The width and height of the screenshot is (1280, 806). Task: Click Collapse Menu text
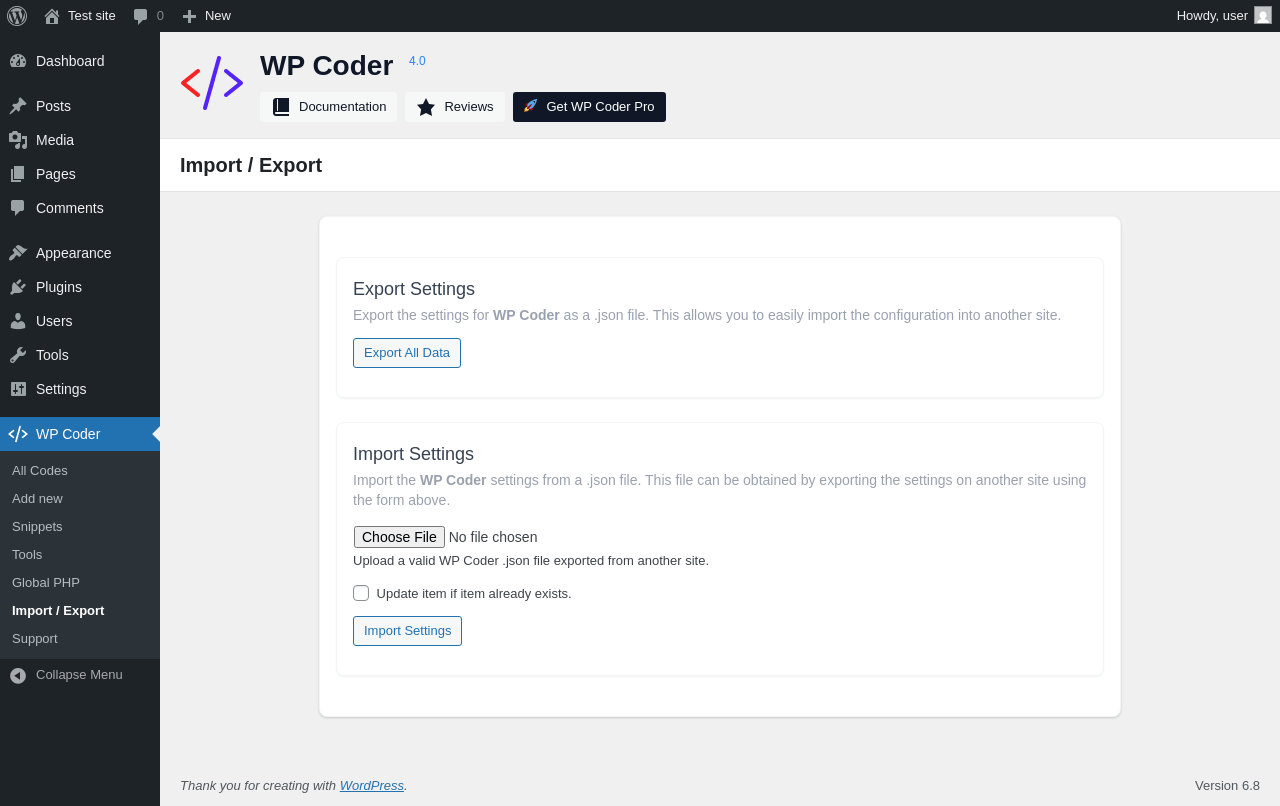[x=79, y=675]
